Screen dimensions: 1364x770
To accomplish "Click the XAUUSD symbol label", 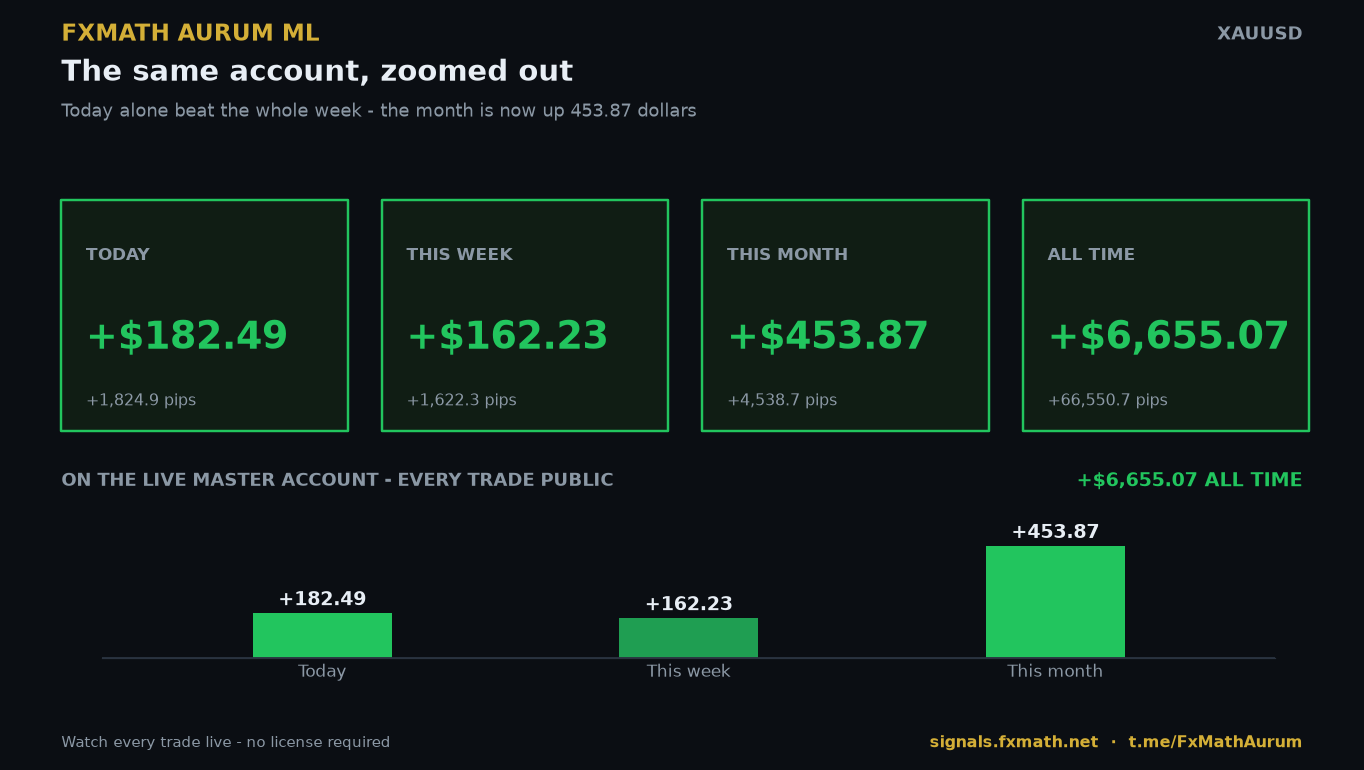I will pos(1259,34).
